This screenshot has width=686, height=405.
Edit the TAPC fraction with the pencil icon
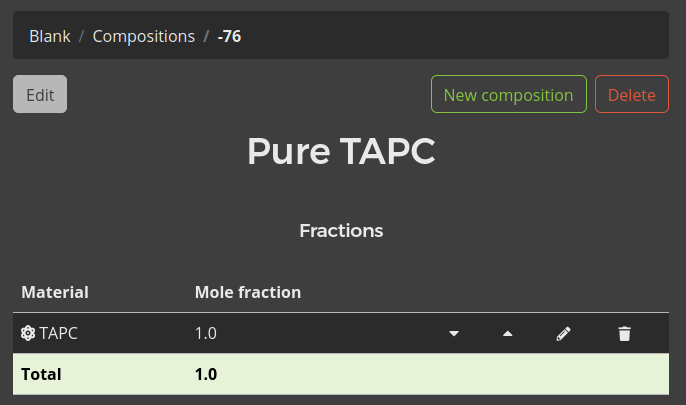[563, 334]
